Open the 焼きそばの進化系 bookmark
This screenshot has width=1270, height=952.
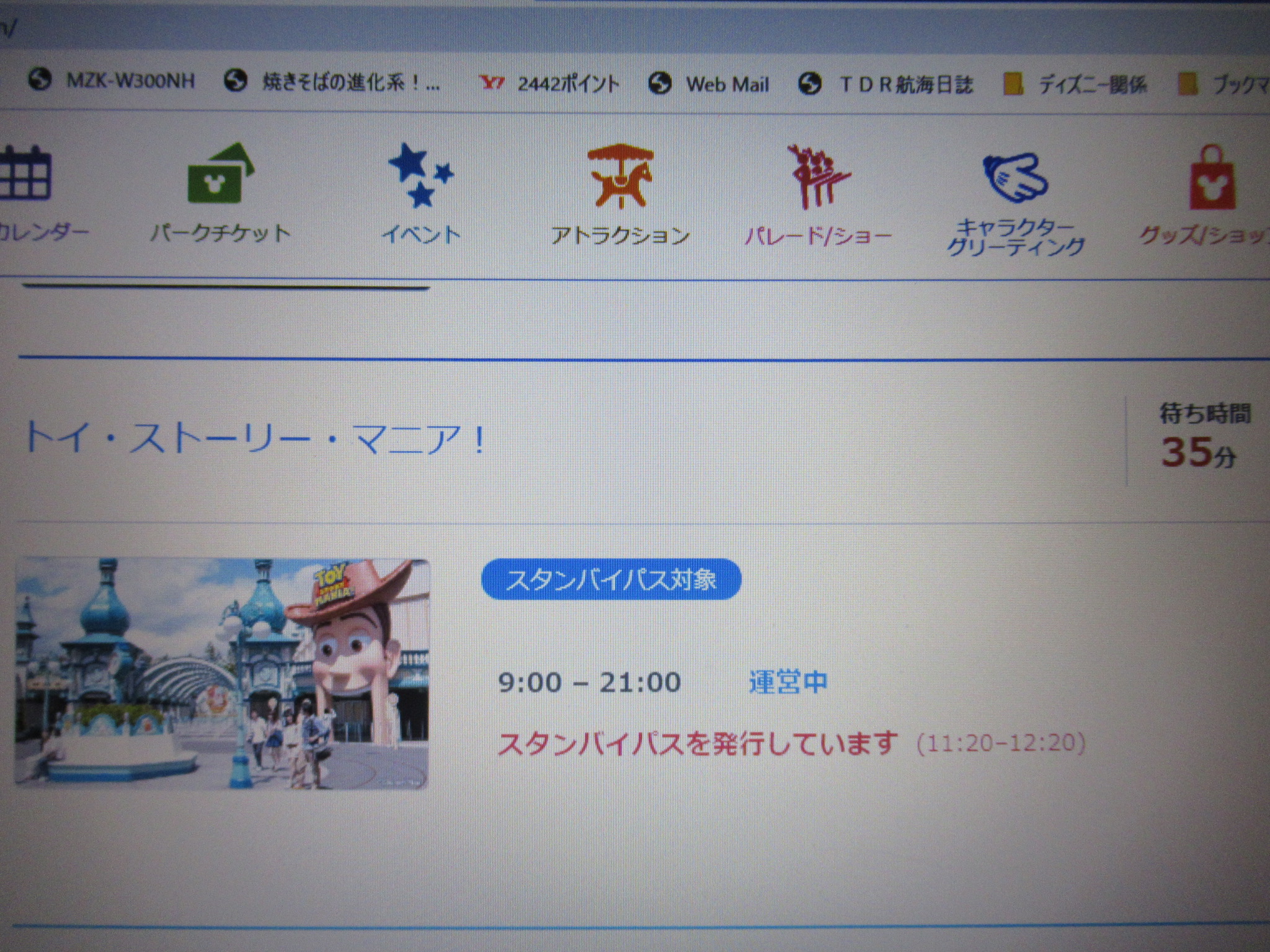tap(350, 82)
